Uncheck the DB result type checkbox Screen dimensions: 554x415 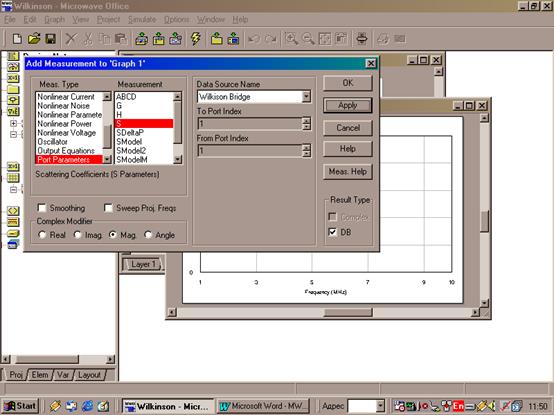coord(332,232)
